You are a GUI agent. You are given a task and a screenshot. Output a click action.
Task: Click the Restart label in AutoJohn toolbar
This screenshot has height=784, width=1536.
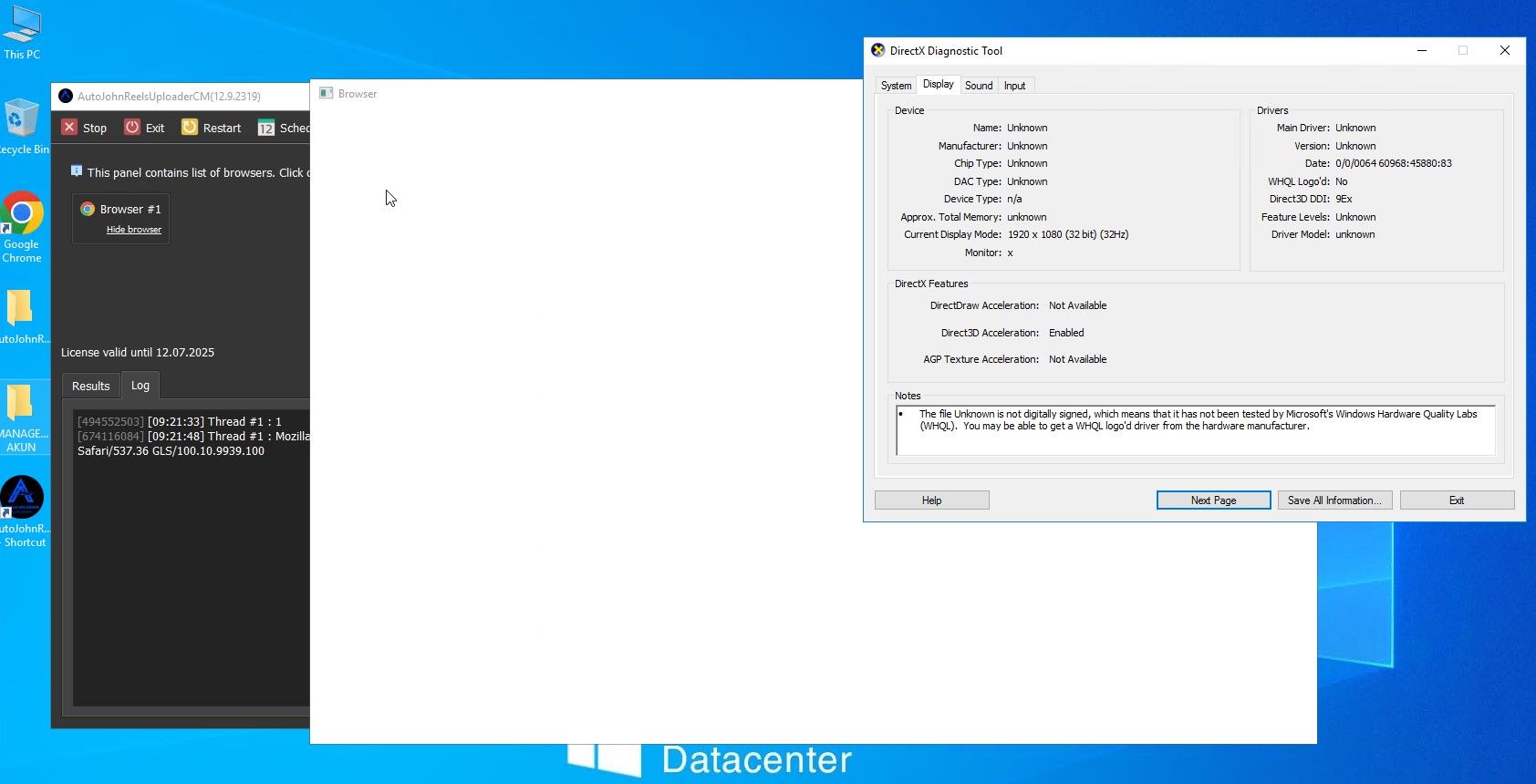(222, 129)
